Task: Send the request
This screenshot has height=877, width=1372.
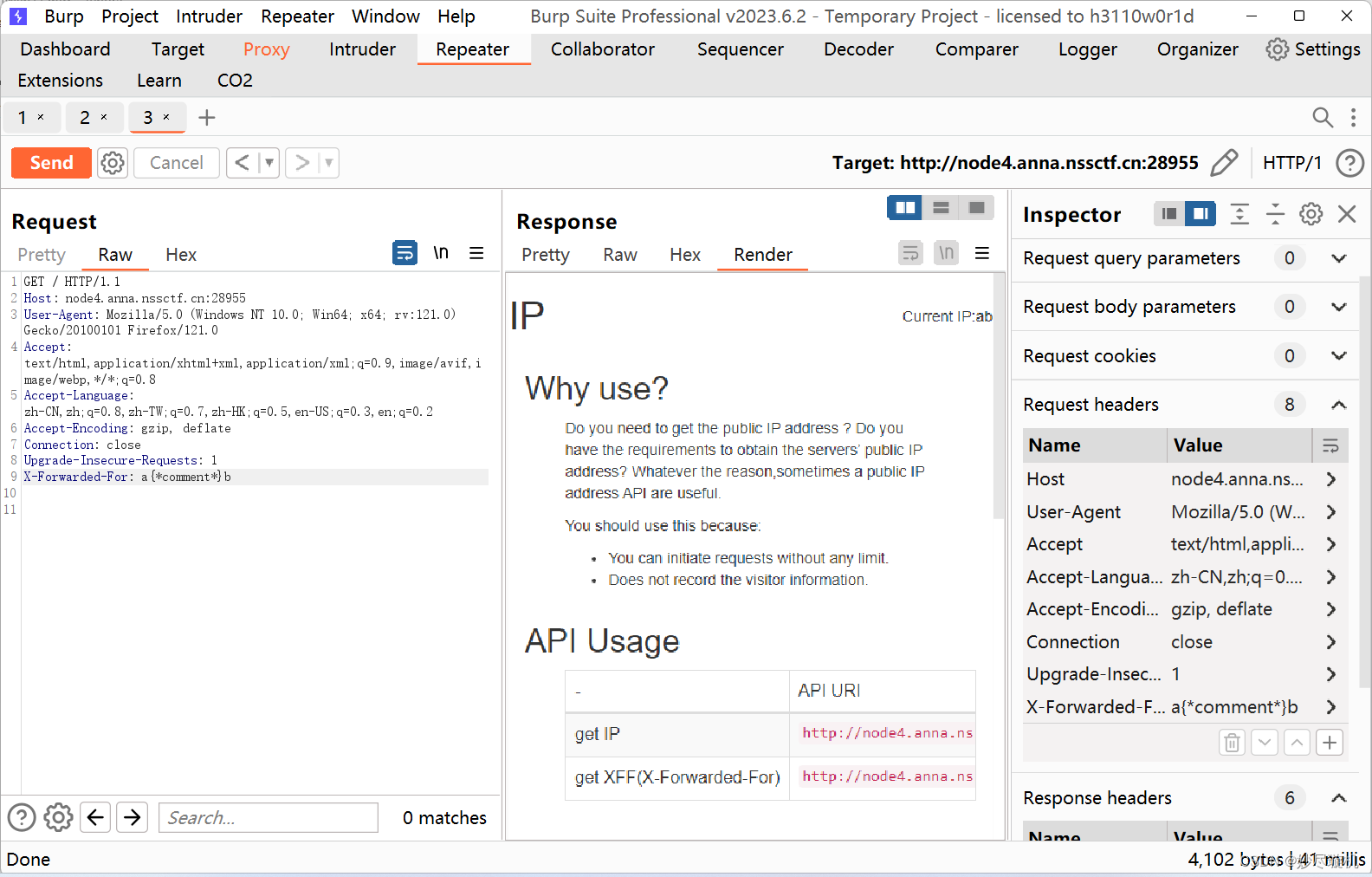Action: point(51,163)
